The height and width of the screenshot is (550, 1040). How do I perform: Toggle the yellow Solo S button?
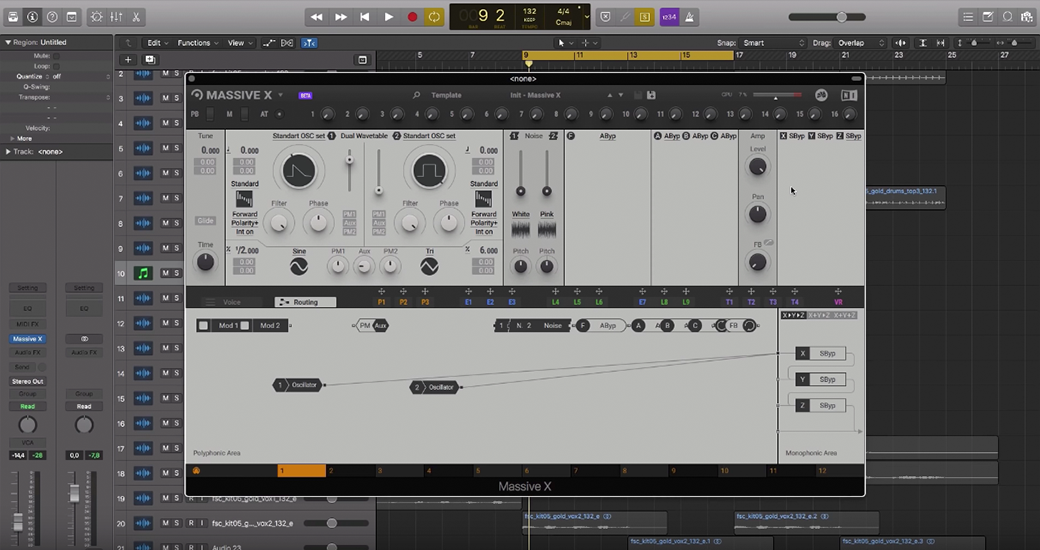pyautogui.click(x=644, y=17)
